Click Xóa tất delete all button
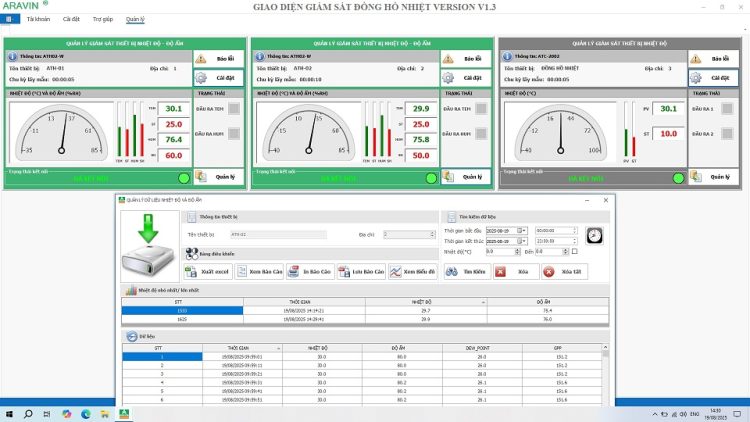Viewport: 750px width, 422px height. coord(564,271)
